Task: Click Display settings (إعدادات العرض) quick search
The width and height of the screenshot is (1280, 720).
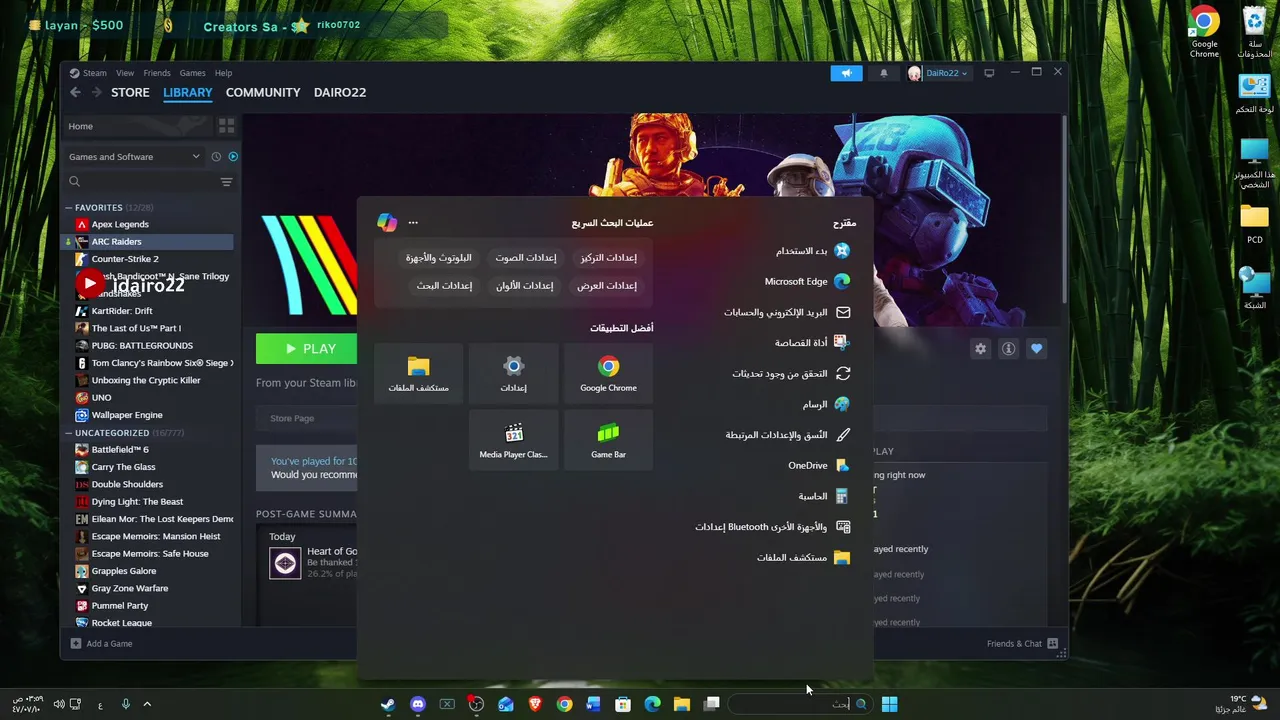Action: (607, 286)
